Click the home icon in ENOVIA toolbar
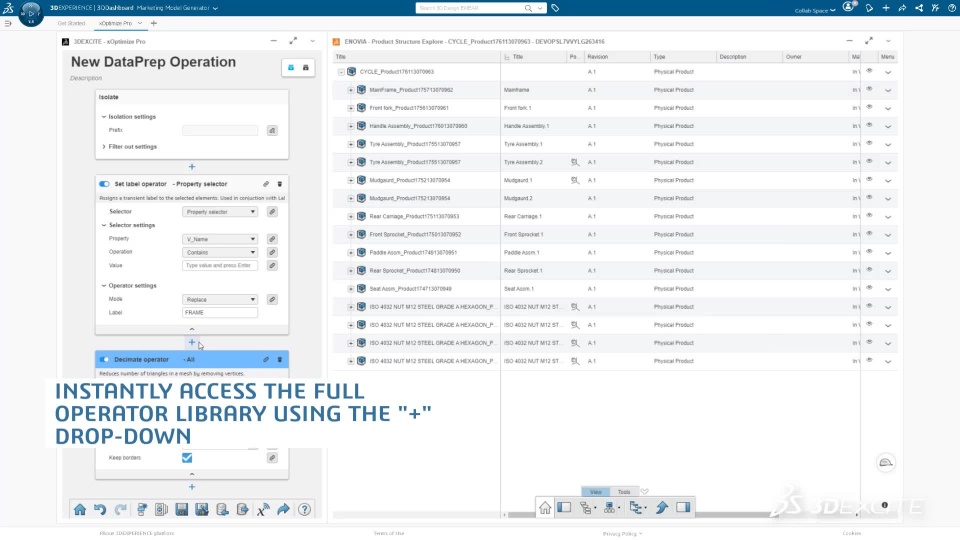The width and height of the screenshot is (960, 540). 545,508
